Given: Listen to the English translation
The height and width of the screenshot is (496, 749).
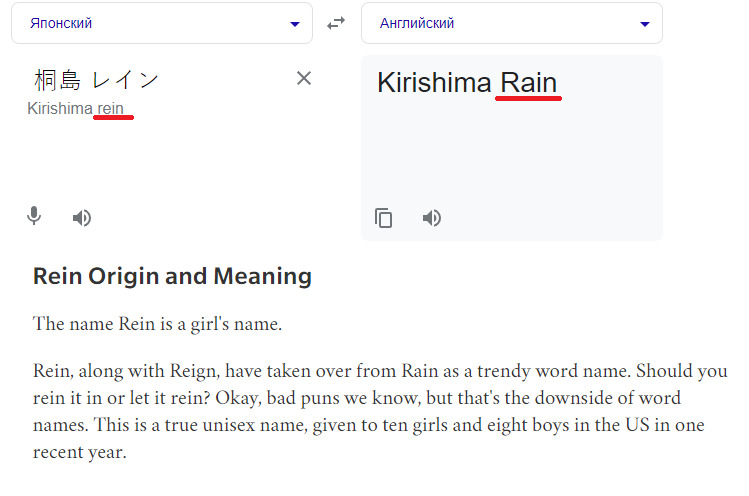Looking at the screenshot, I should (x=432, y=218).
